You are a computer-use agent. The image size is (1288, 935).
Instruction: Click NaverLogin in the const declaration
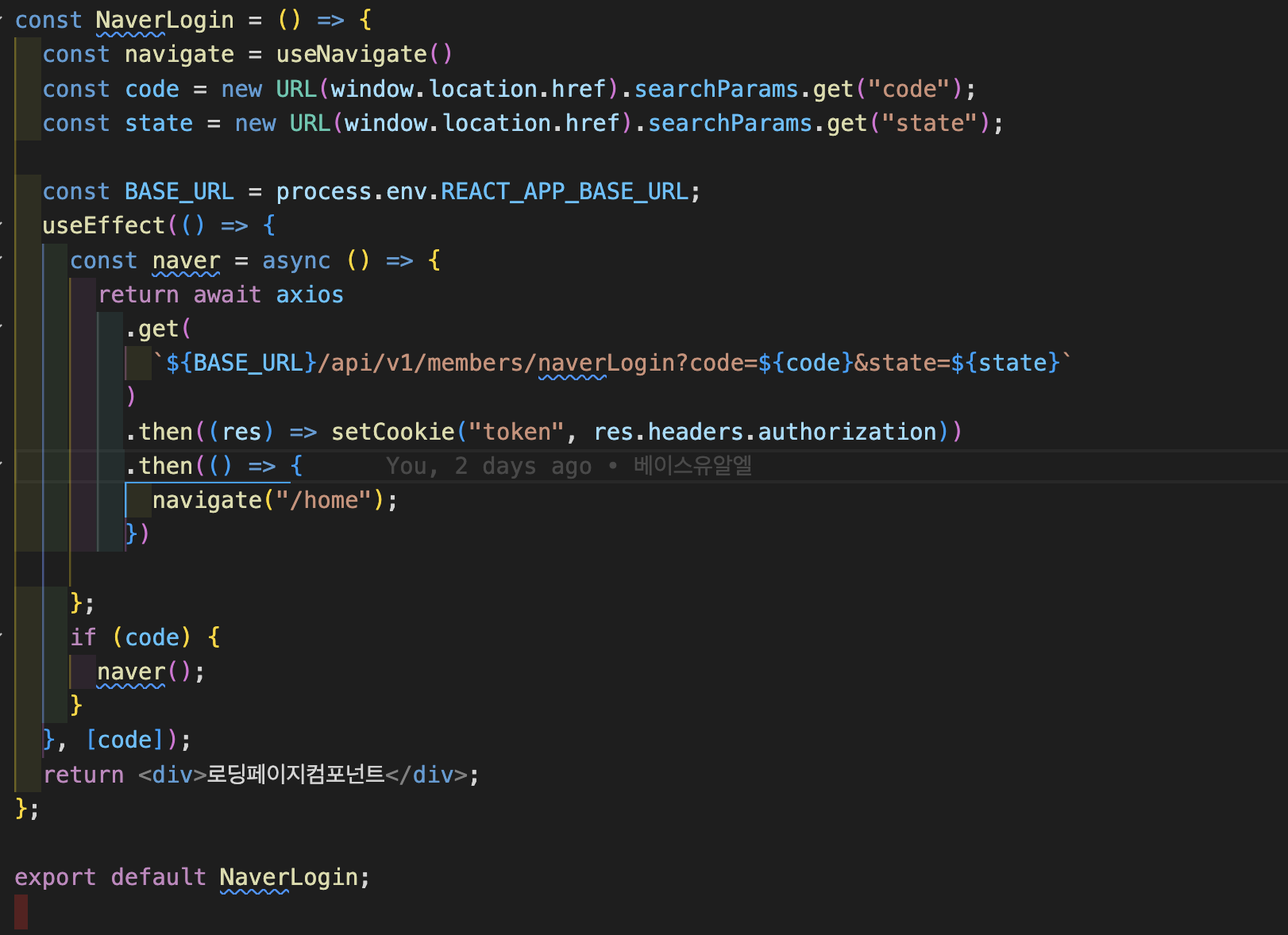click(x=164, y=21)
